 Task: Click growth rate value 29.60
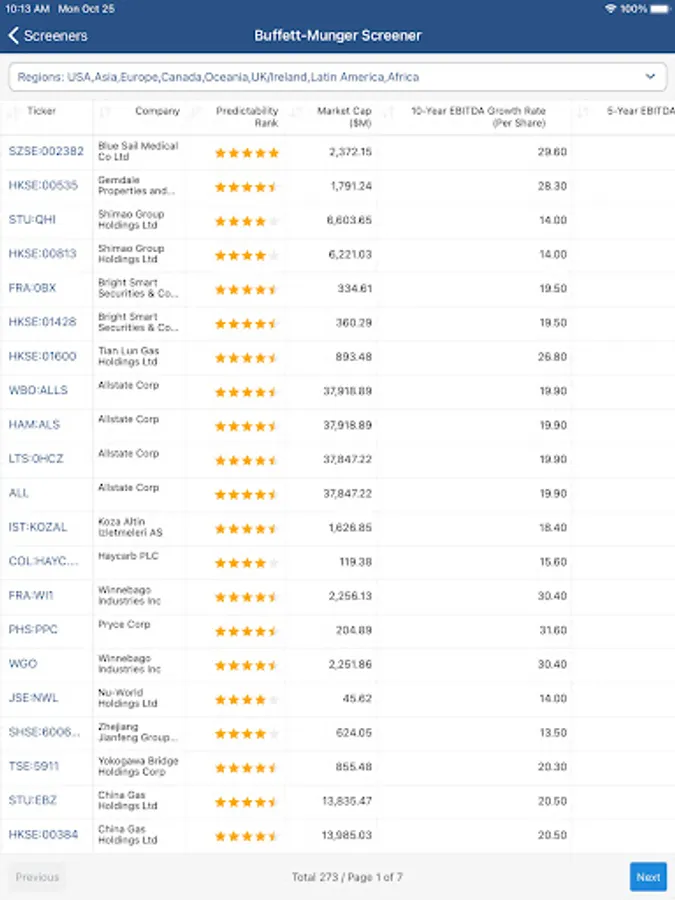point(552,152)
